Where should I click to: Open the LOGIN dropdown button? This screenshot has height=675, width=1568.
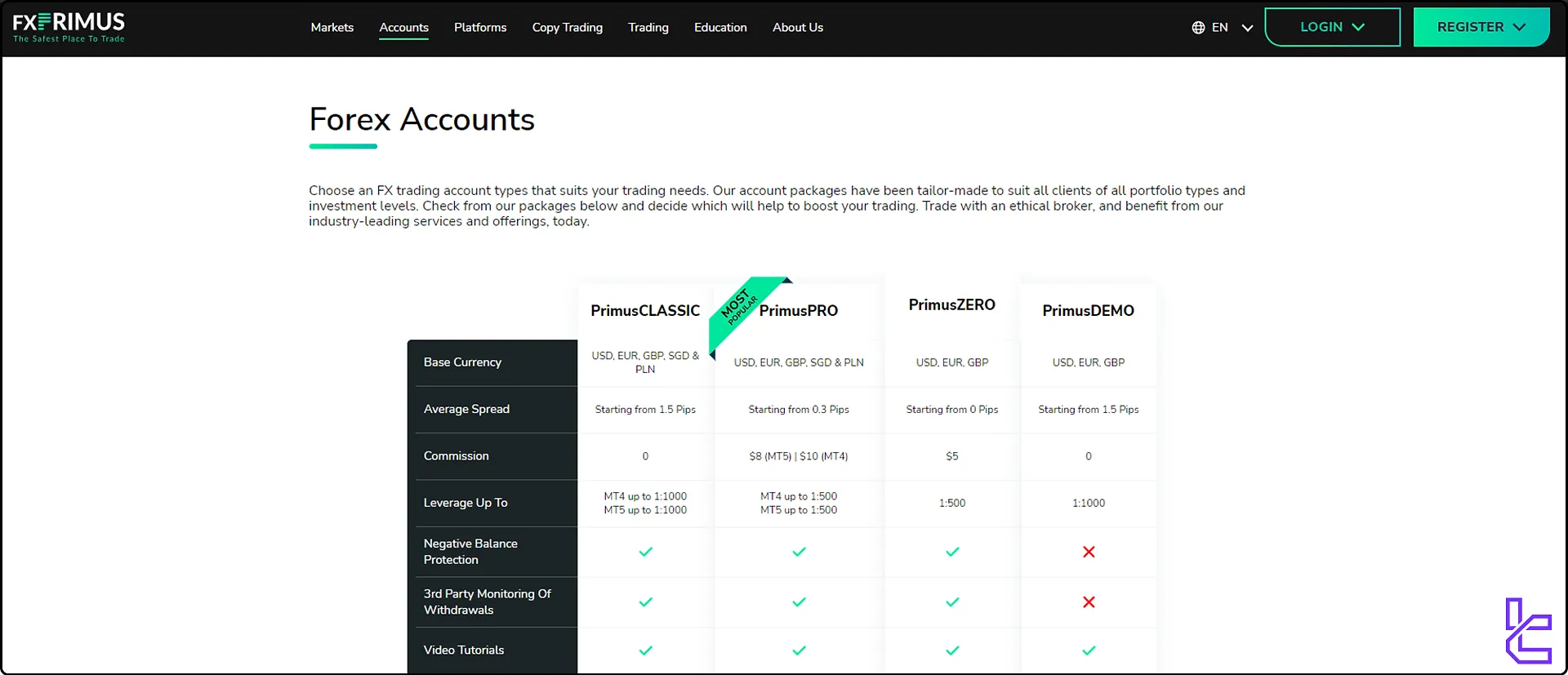pyautogui.click(x=1332, y=27)
